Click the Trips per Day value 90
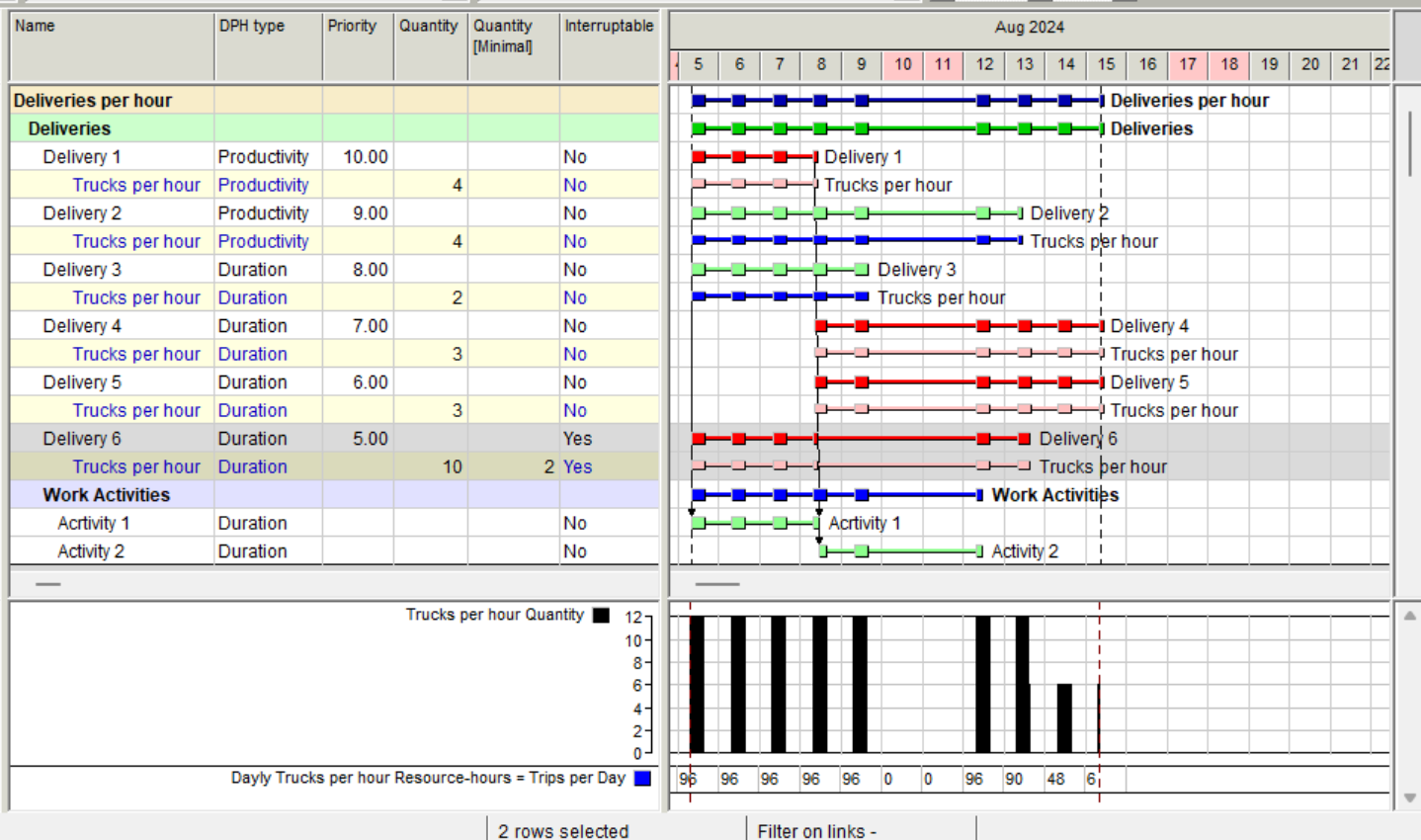 [1014, 779]
